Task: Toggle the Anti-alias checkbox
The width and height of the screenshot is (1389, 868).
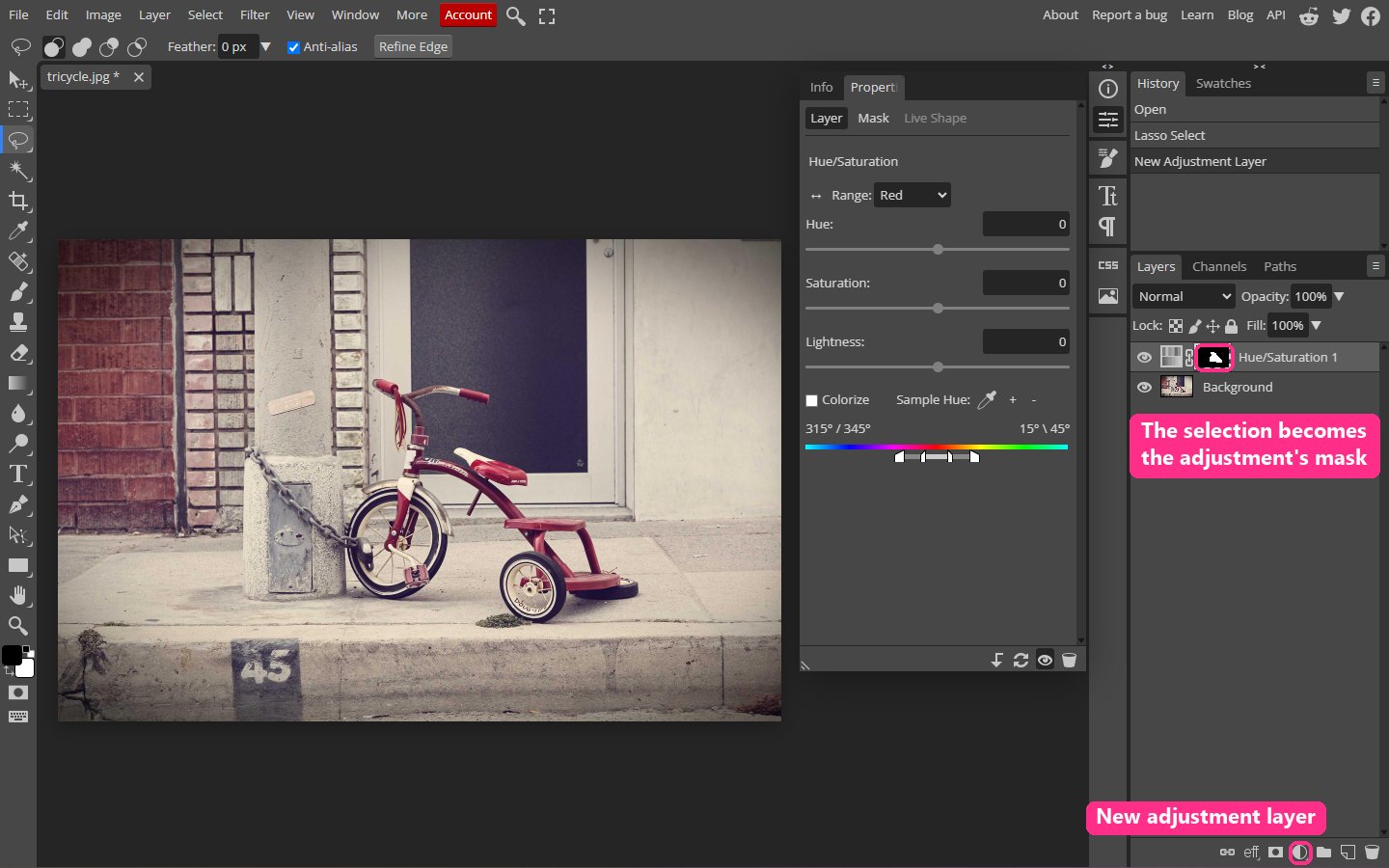Action: coord(293,47)
